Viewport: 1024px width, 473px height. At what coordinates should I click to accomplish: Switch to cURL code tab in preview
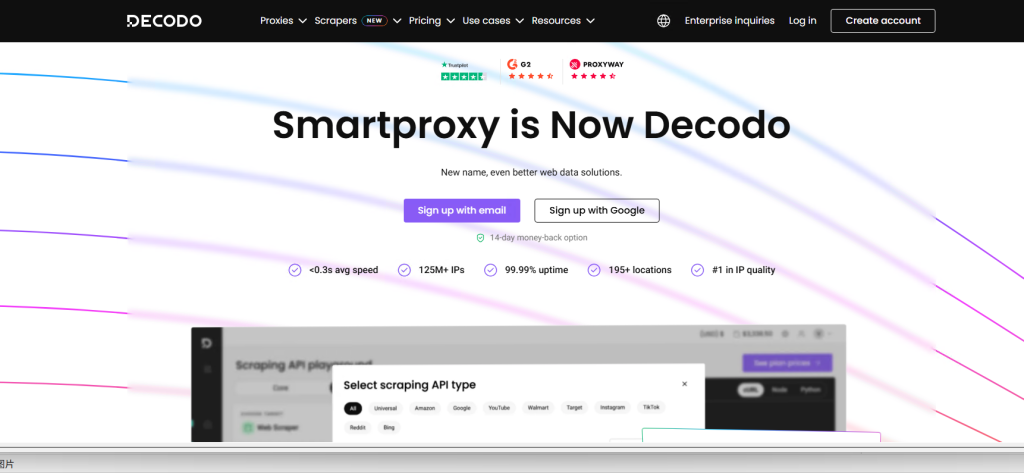[751, 390]
